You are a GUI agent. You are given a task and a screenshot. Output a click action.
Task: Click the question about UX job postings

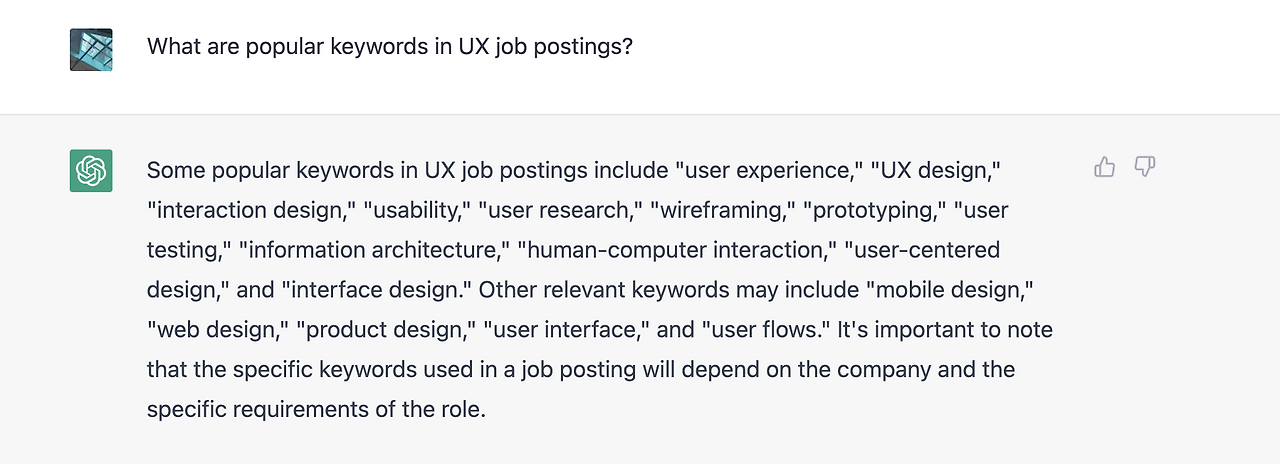tap(390, 47)
